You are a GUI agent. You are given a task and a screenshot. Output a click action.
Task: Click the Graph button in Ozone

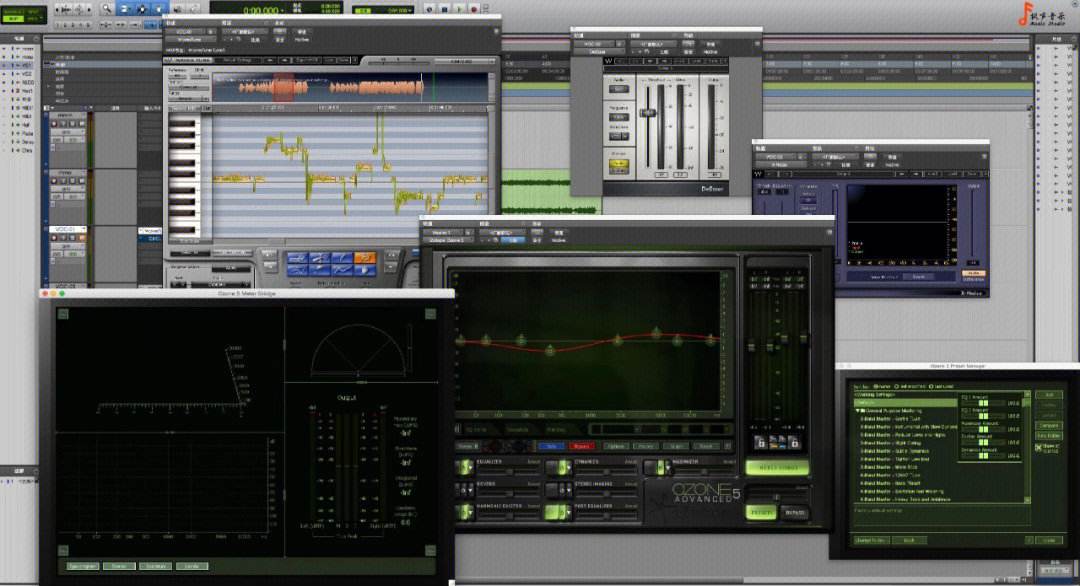tap(676, 446)
